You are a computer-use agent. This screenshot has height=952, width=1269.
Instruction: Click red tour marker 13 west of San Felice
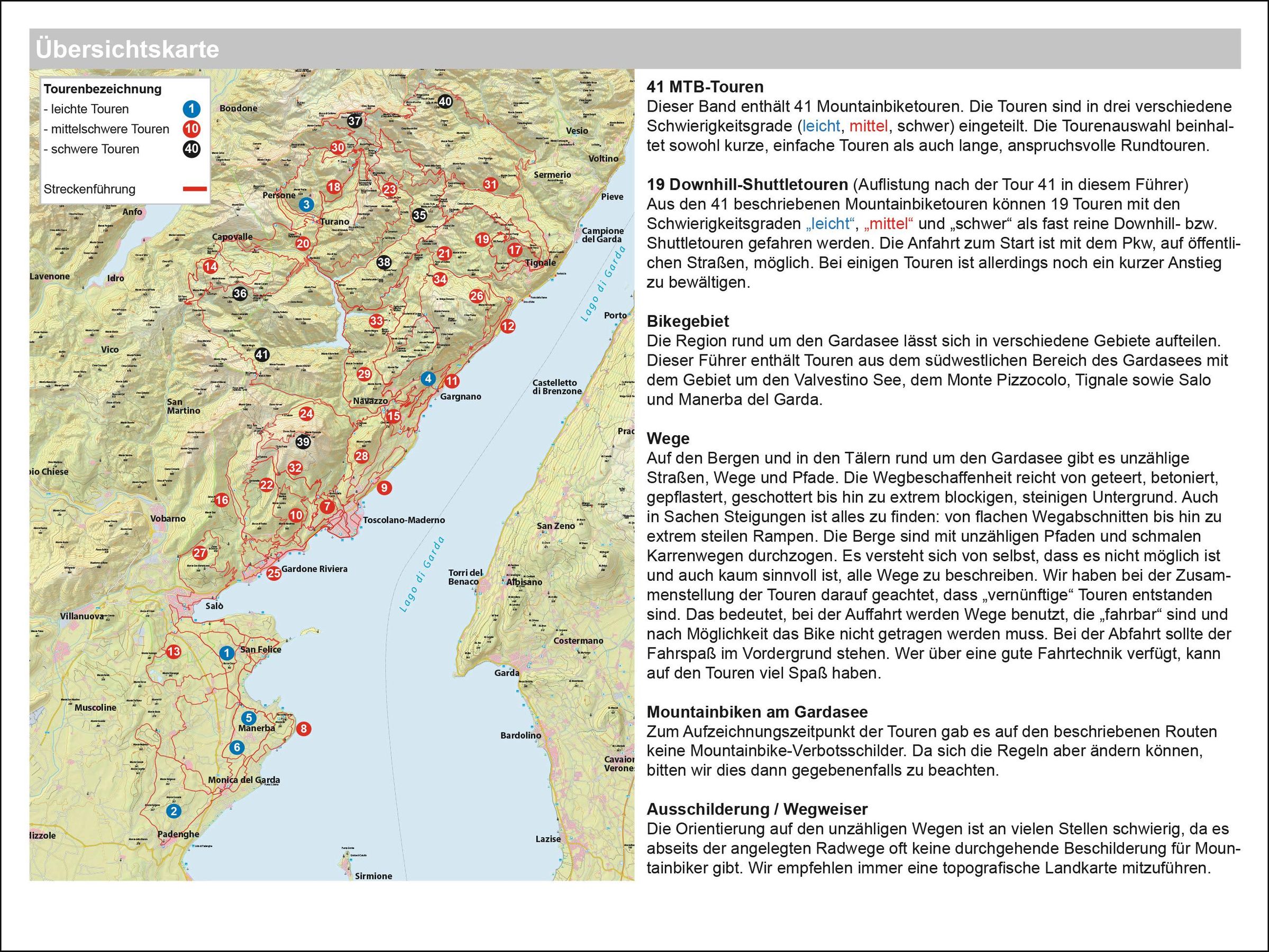pyautogui.click(x=174, y=652)
